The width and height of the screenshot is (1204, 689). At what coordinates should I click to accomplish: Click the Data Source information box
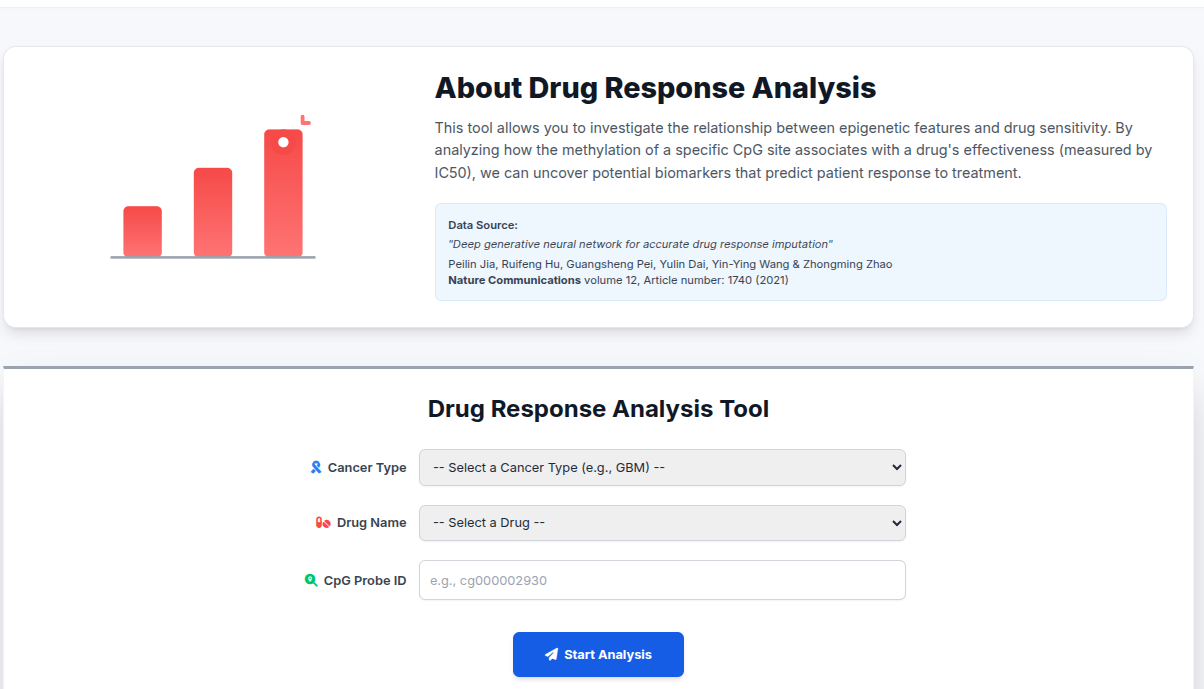tap(800, 251)
